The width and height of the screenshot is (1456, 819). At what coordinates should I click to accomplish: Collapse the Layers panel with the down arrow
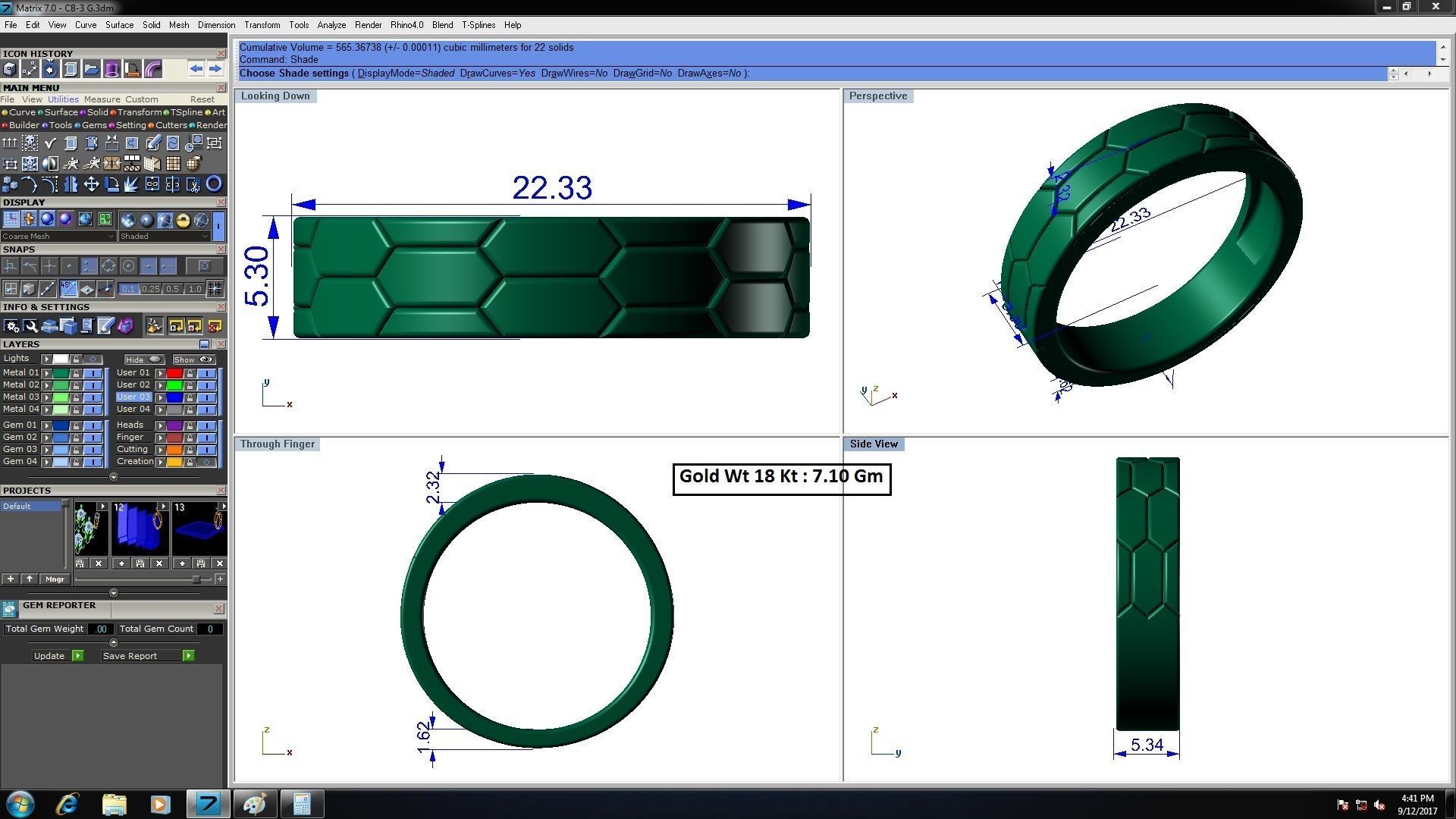click(x=114, y=478)
